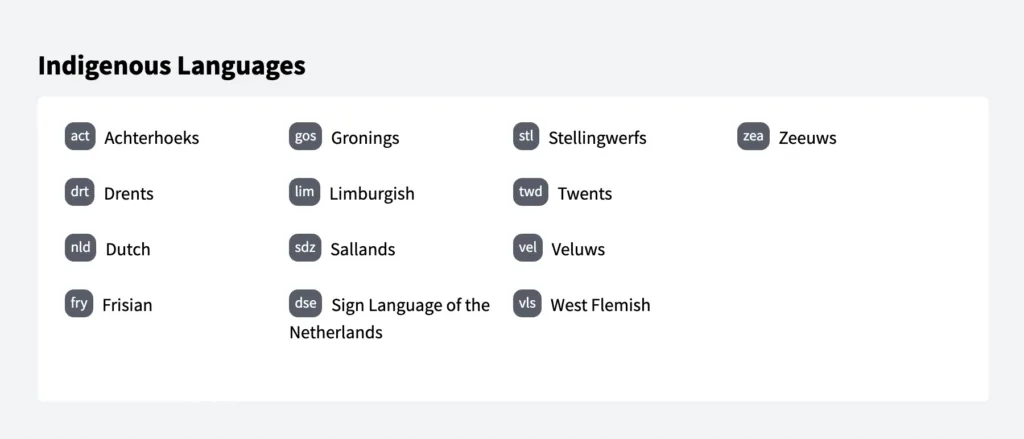1024x439 pixels.
Task: Open Sign Language of the Netherlands link
Action: pos(410,305)
